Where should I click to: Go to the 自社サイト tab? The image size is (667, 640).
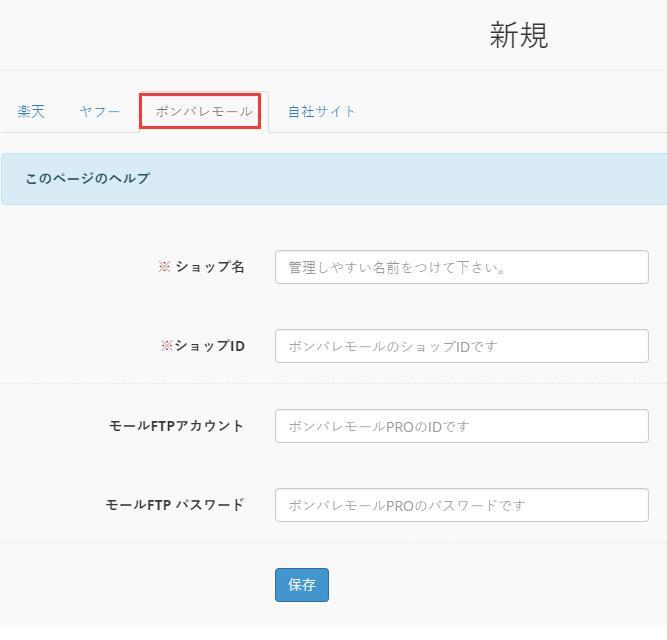point(322,111)
